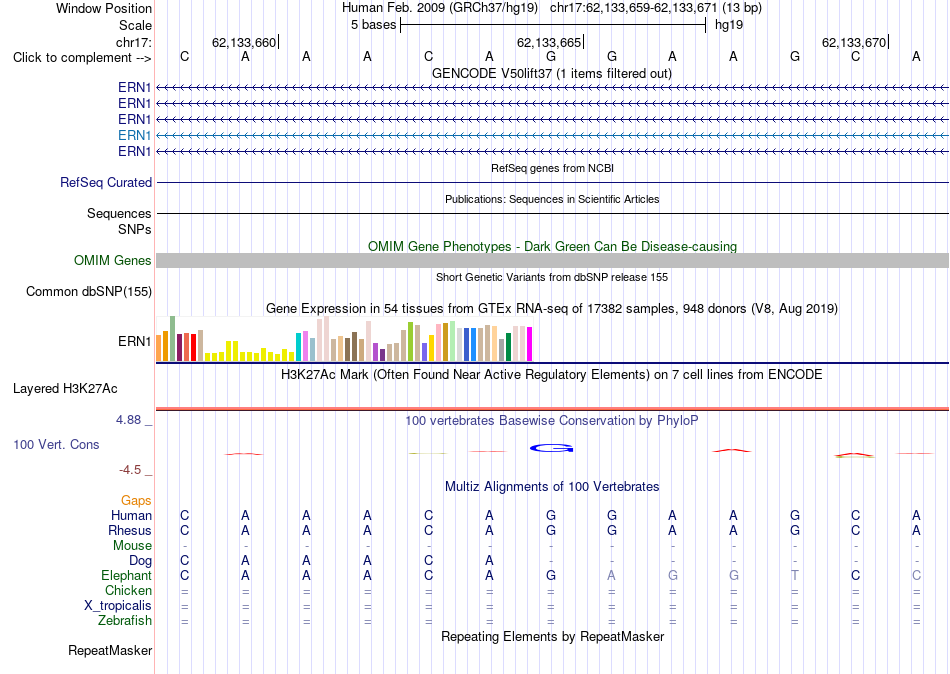Click the gray OMIM Genes bar

(552, 261)
